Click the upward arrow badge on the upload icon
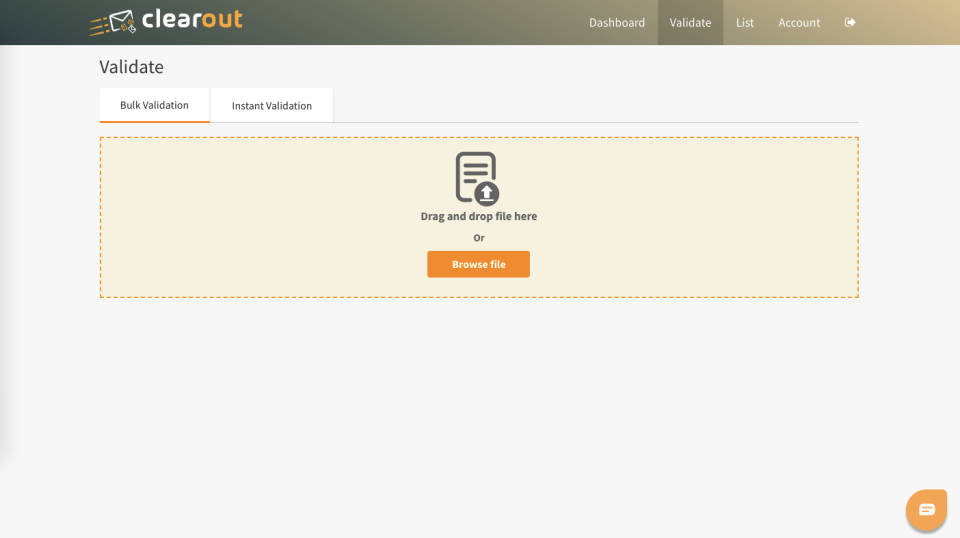Image resolution: width=960 pixels, height=538 pixels. click(x=487, y=193)
